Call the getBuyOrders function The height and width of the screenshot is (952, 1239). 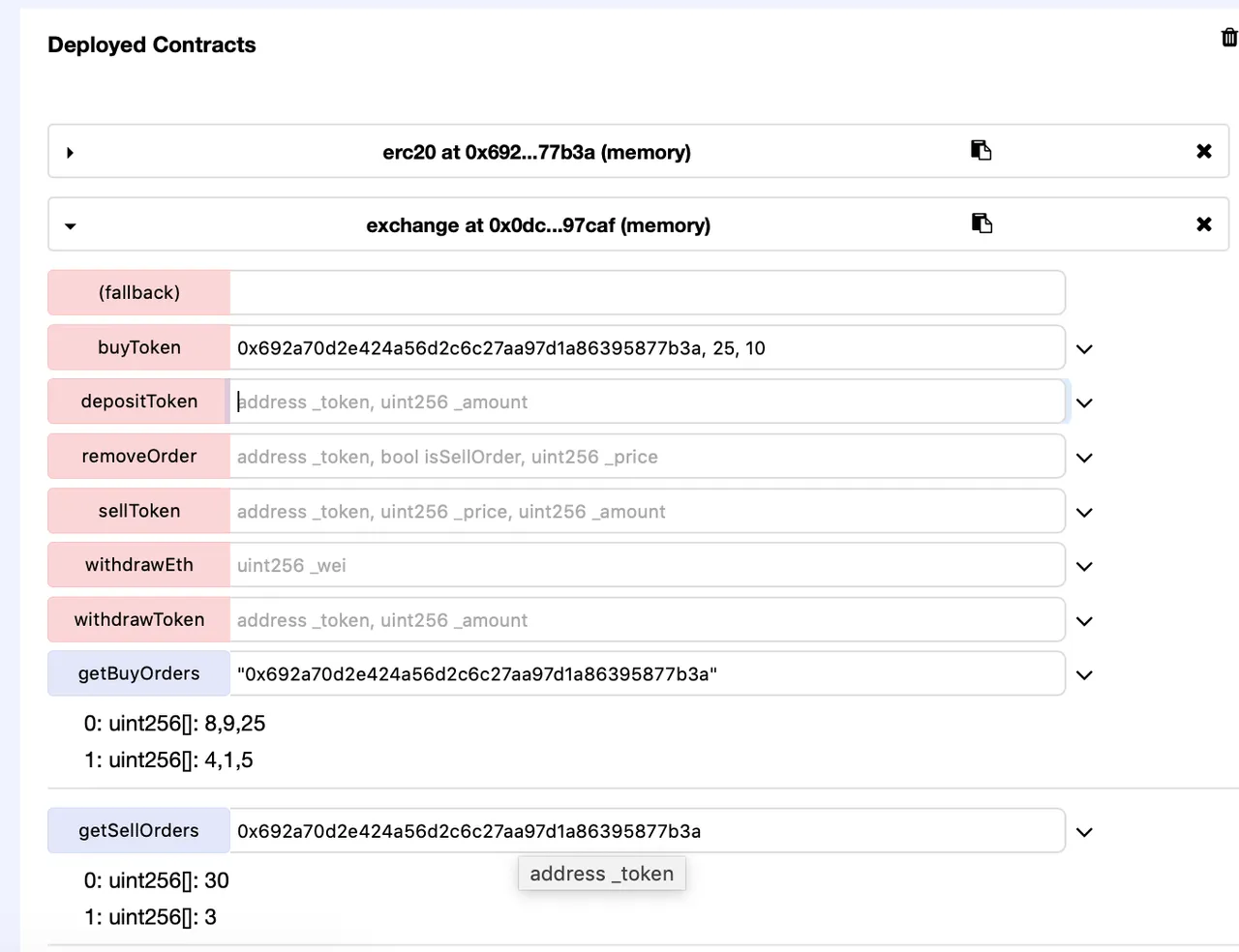139,673
